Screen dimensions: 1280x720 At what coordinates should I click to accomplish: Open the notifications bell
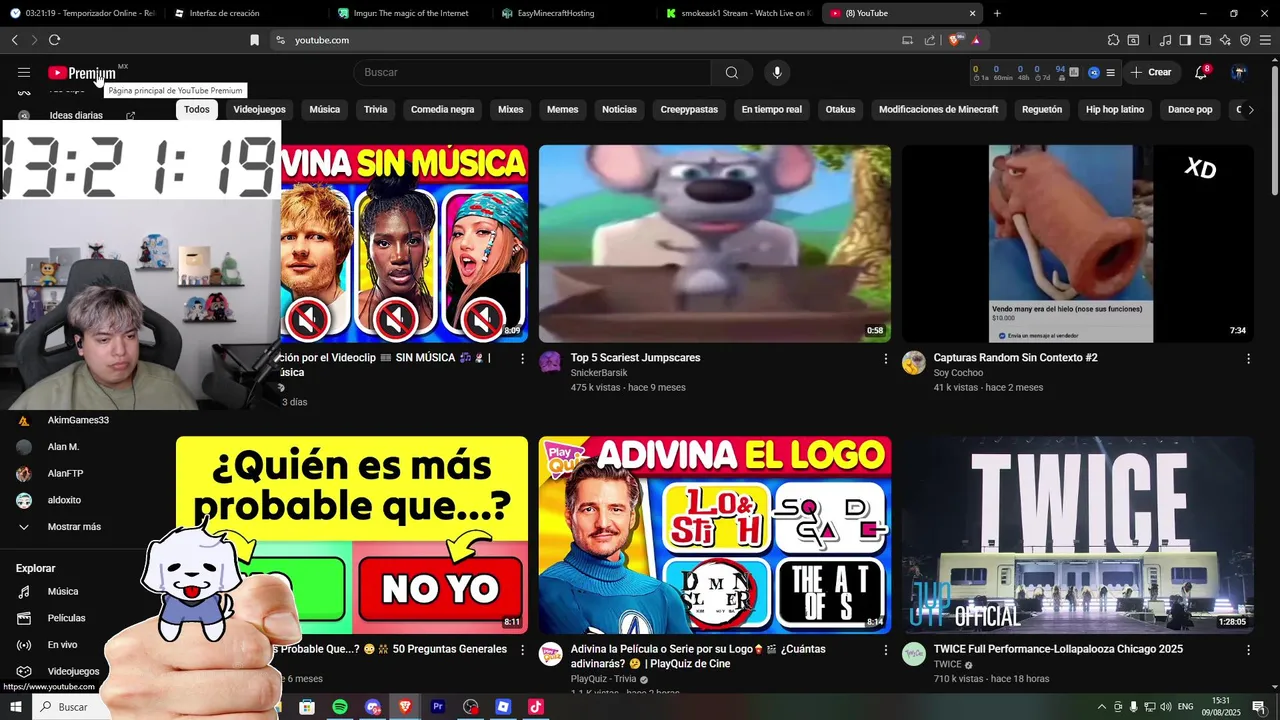(1201, 72)
